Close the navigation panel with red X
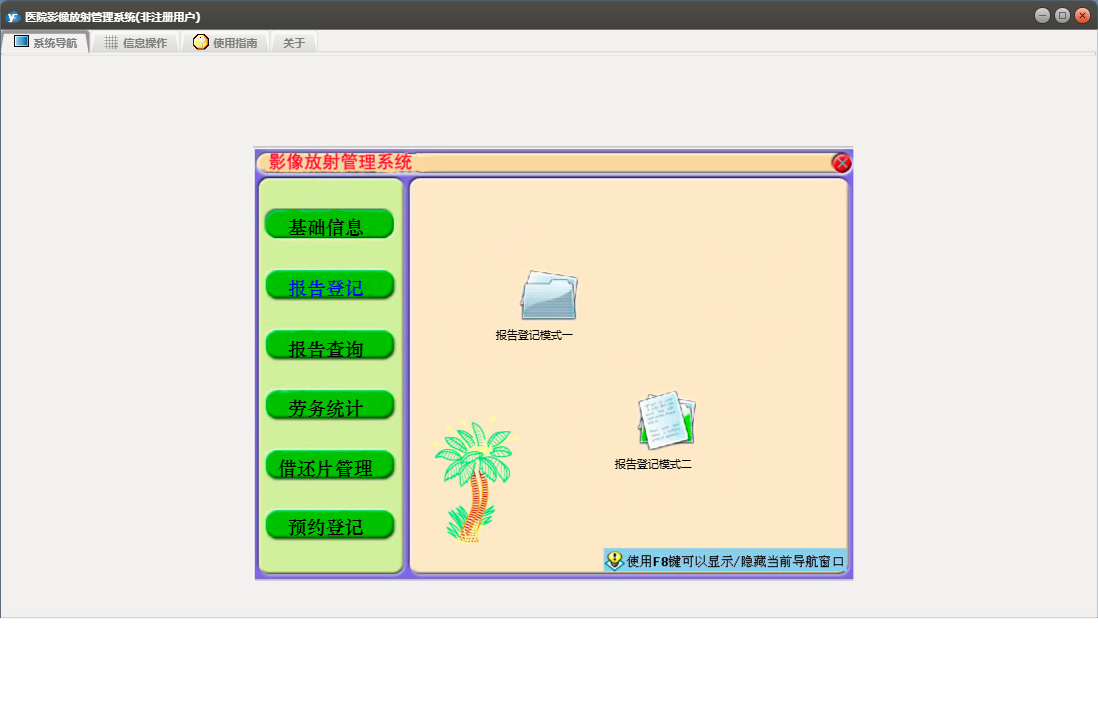 click(x=842, y=163)
